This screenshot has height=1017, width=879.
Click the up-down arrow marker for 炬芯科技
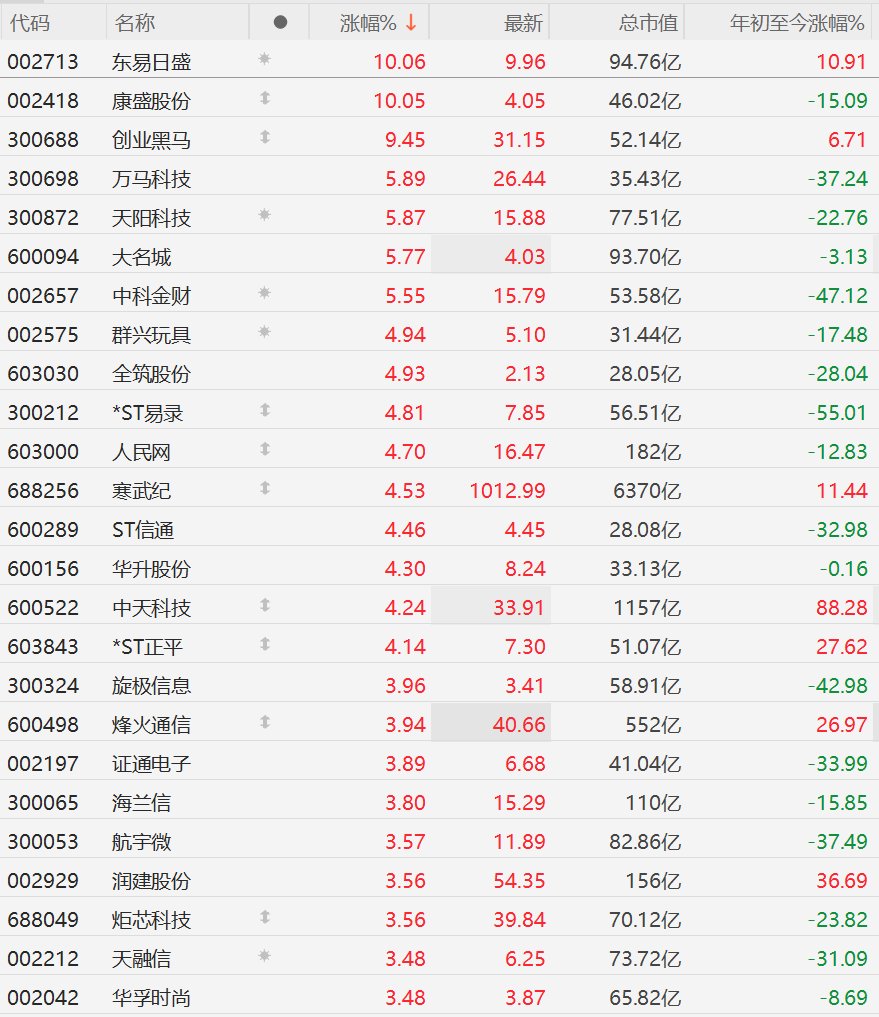coord(265,917)
